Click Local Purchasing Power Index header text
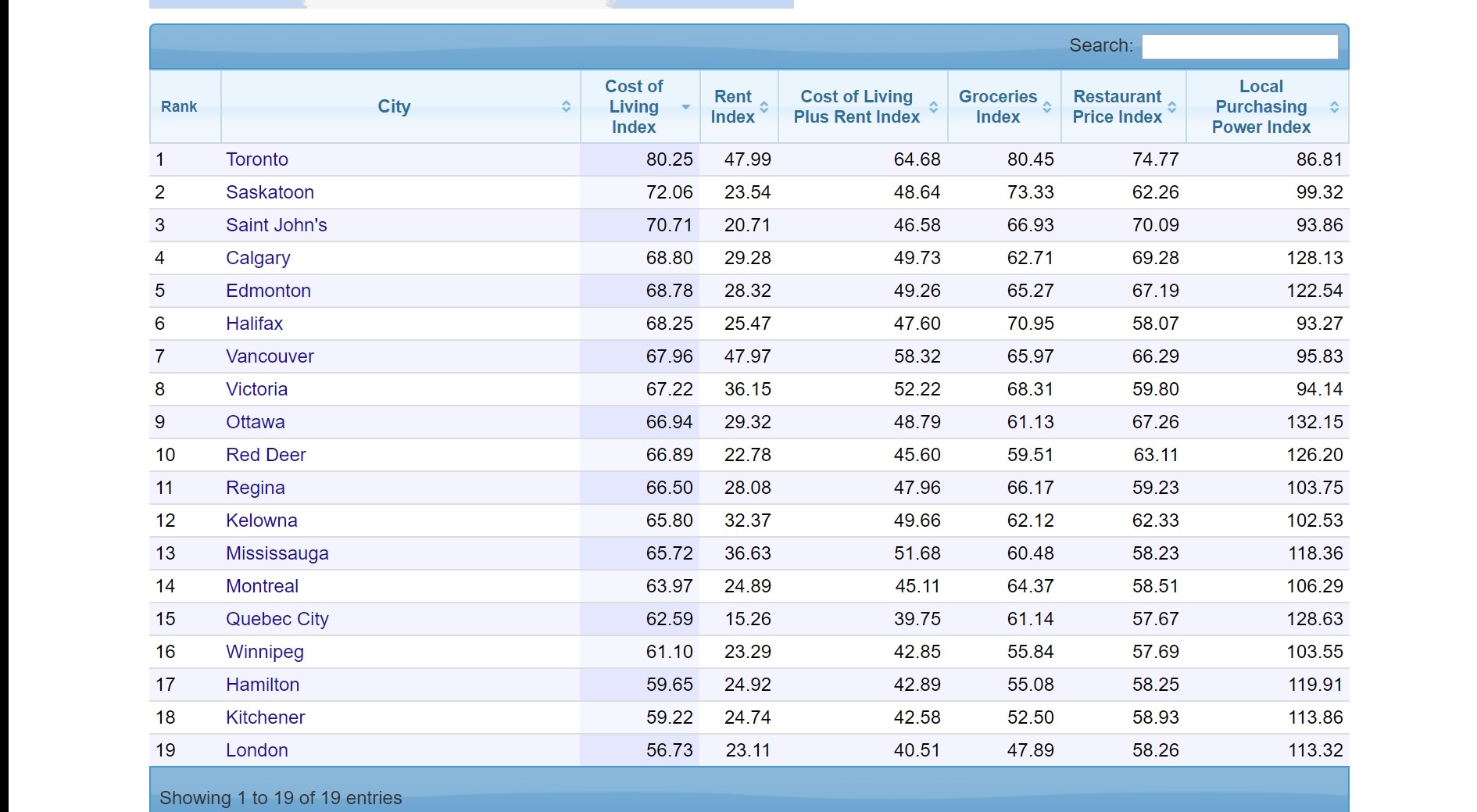The width and height of the screenshot is (1477, 812). click(x=1261, y=107)
